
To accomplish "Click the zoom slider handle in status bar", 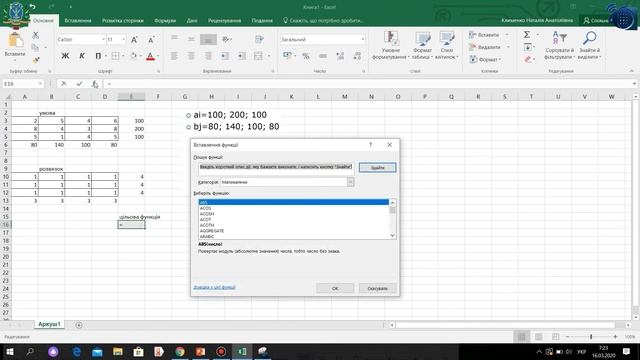I will [x=591, y=337].
